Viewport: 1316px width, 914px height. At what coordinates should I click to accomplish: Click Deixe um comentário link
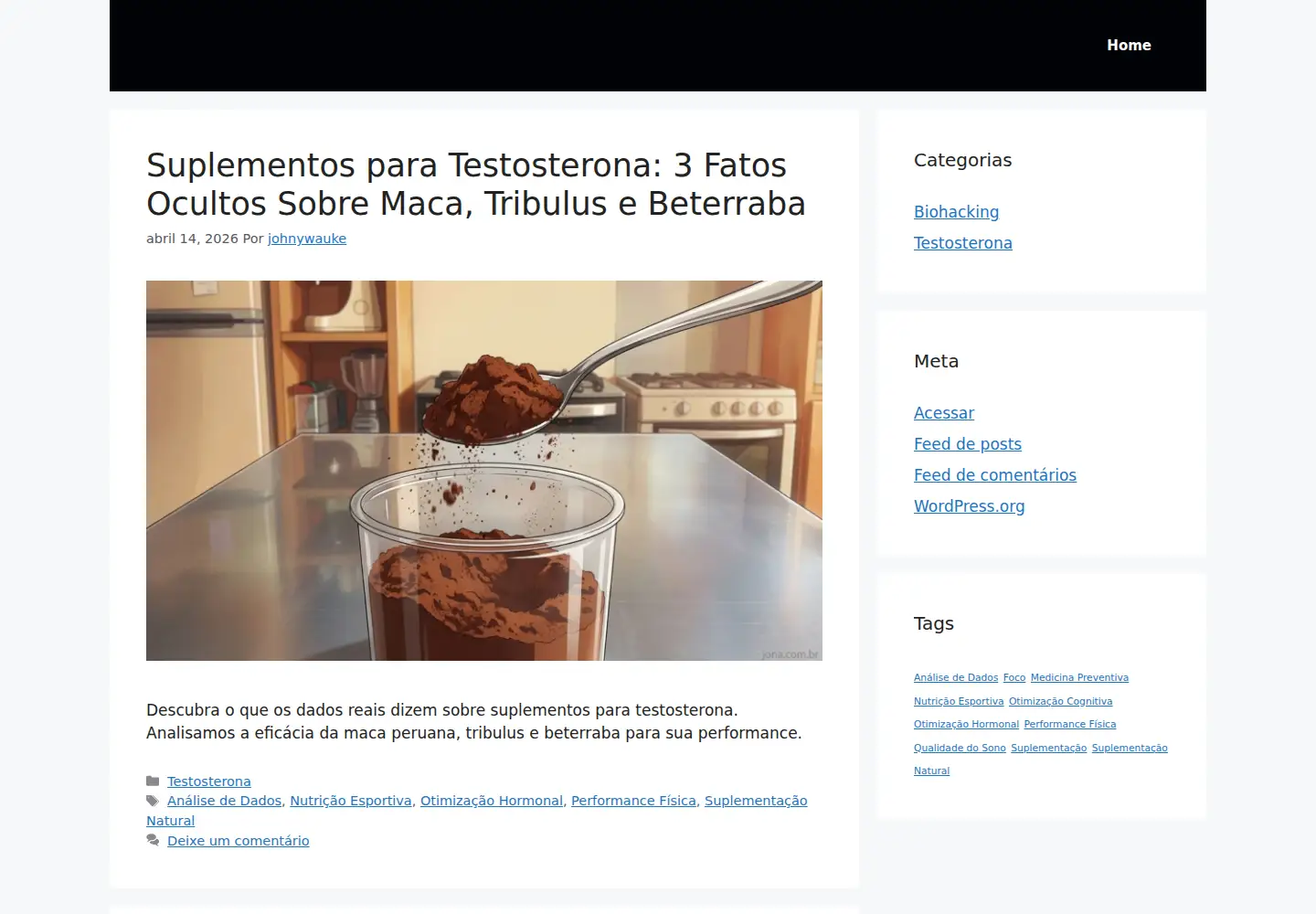click(238, 841)
